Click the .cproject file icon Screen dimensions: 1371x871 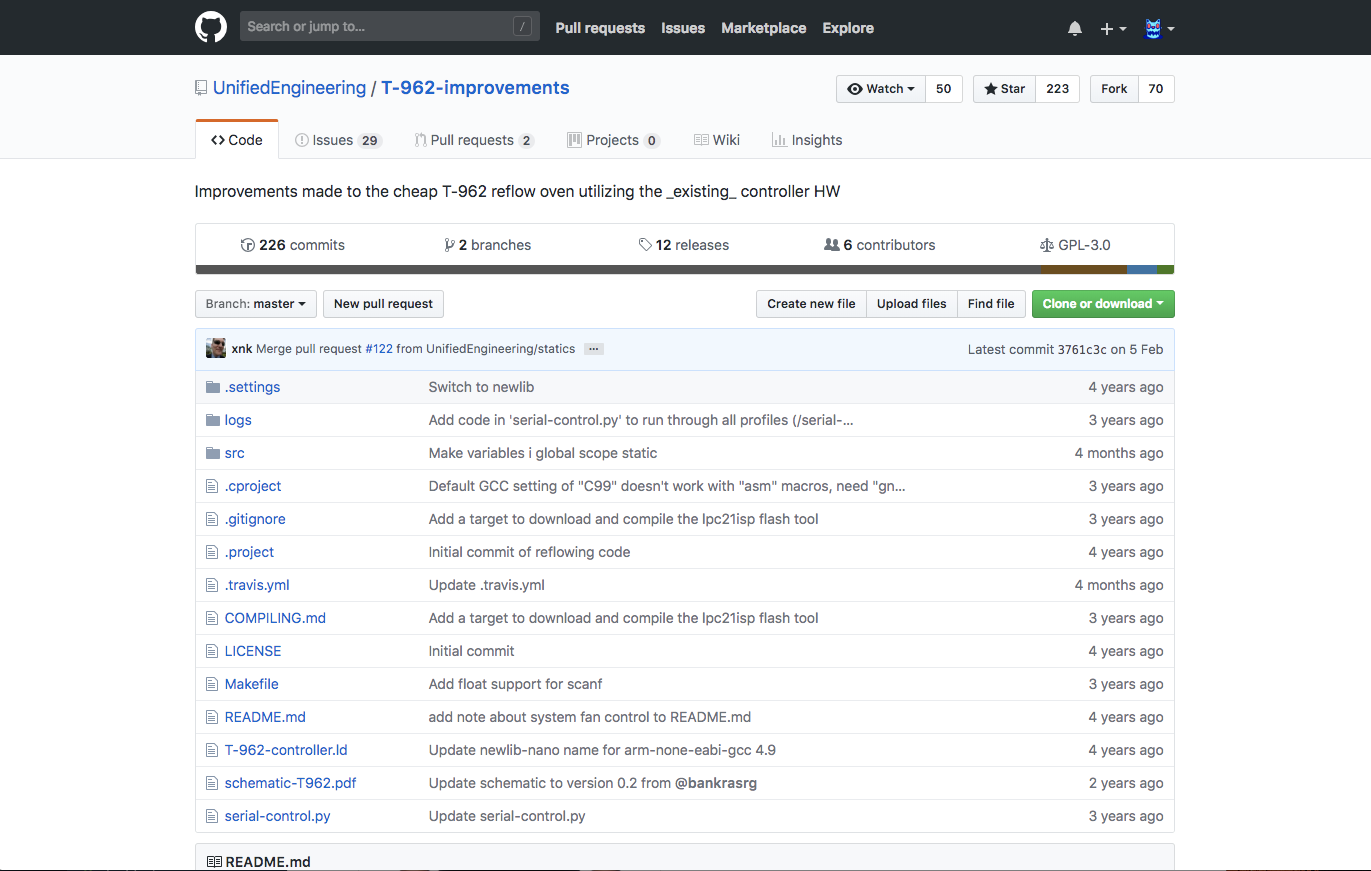pos(211,486)
